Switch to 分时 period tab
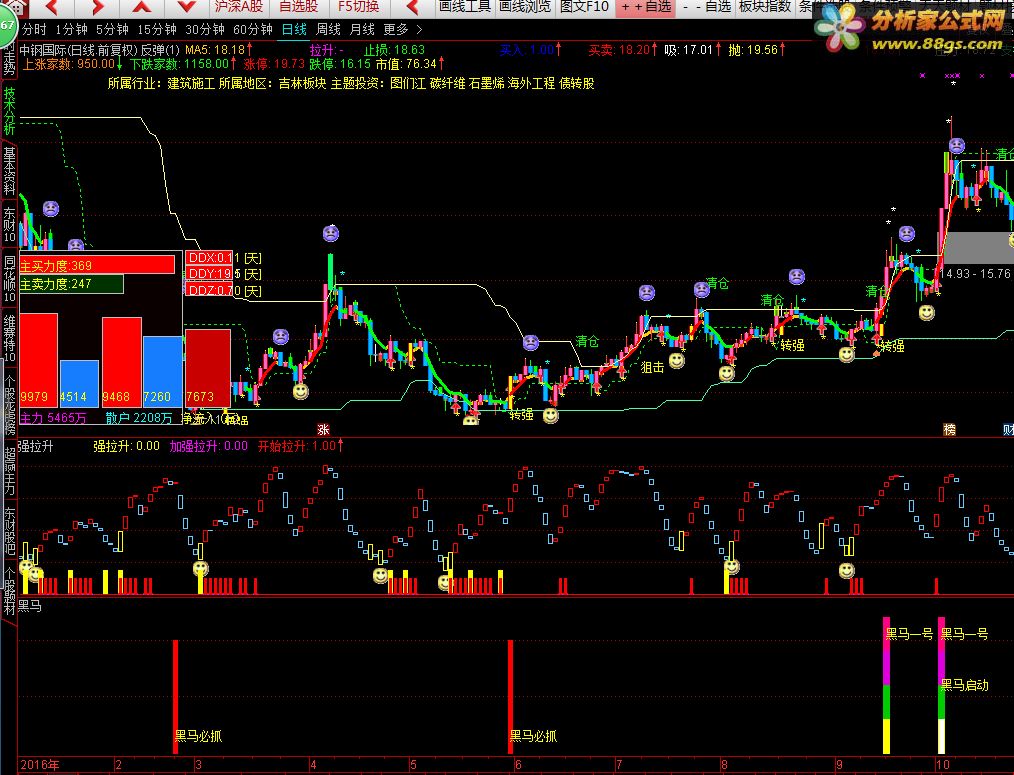1014x775 pixels. (x=34, y=30)
